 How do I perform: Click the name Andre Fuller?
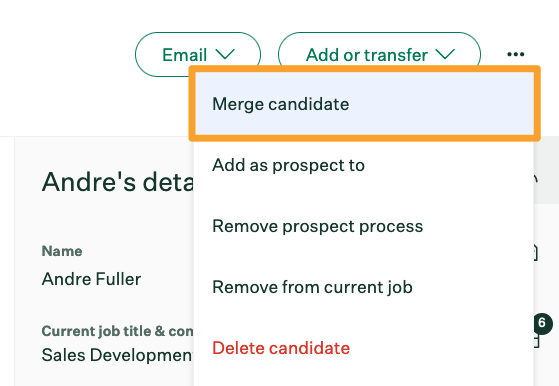coord(91,279)
